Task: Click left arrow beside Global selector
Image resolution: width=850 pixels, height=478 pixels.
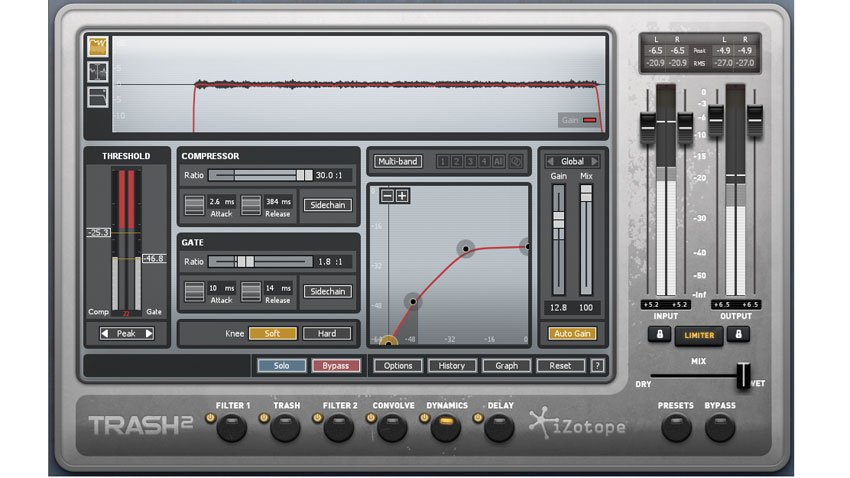Action: [549, 161]
